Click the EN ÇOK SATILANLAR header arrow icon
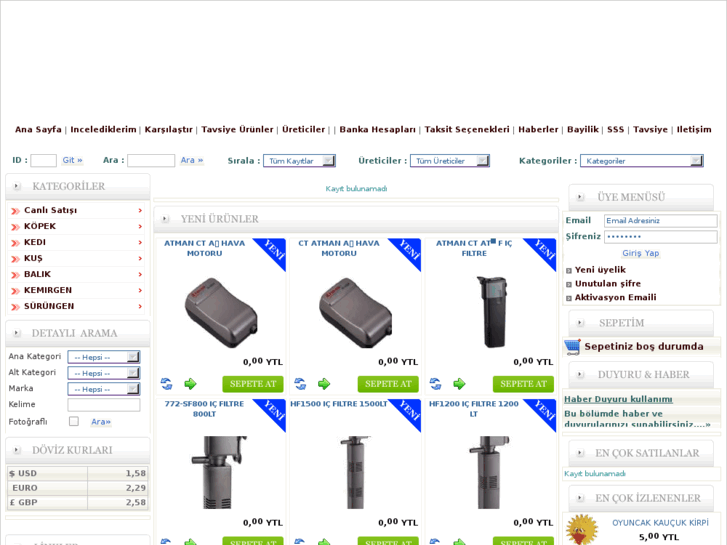 [x=580, y=453]
